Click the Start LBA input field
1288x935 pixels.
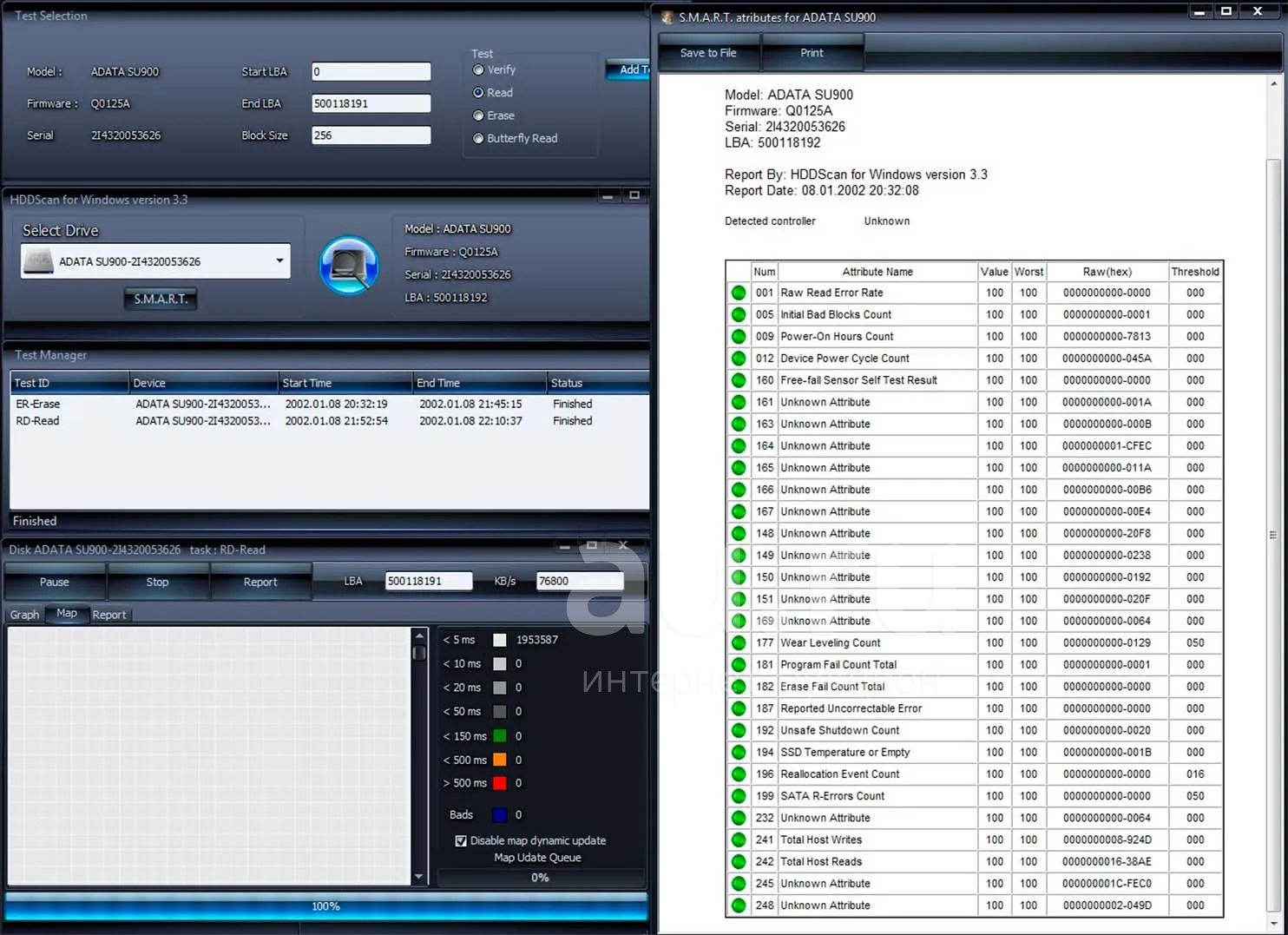(x=371, y=71)
